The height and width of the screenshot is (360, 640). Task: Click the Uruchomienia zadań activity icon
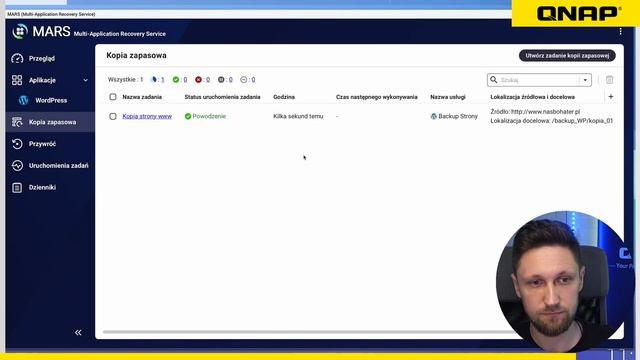click(x=17, y=165)
